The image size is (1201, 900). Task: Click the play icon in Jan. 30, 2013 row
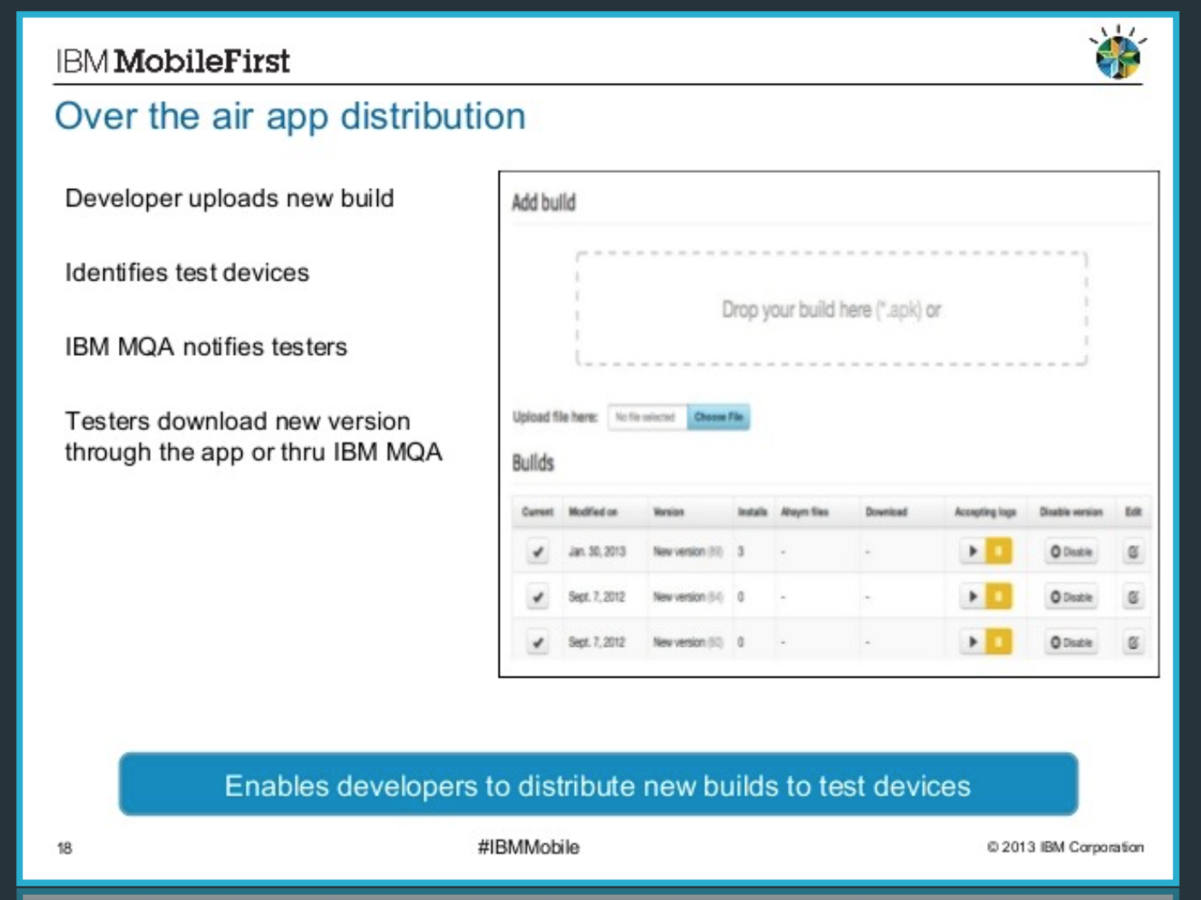click(973, 551)
